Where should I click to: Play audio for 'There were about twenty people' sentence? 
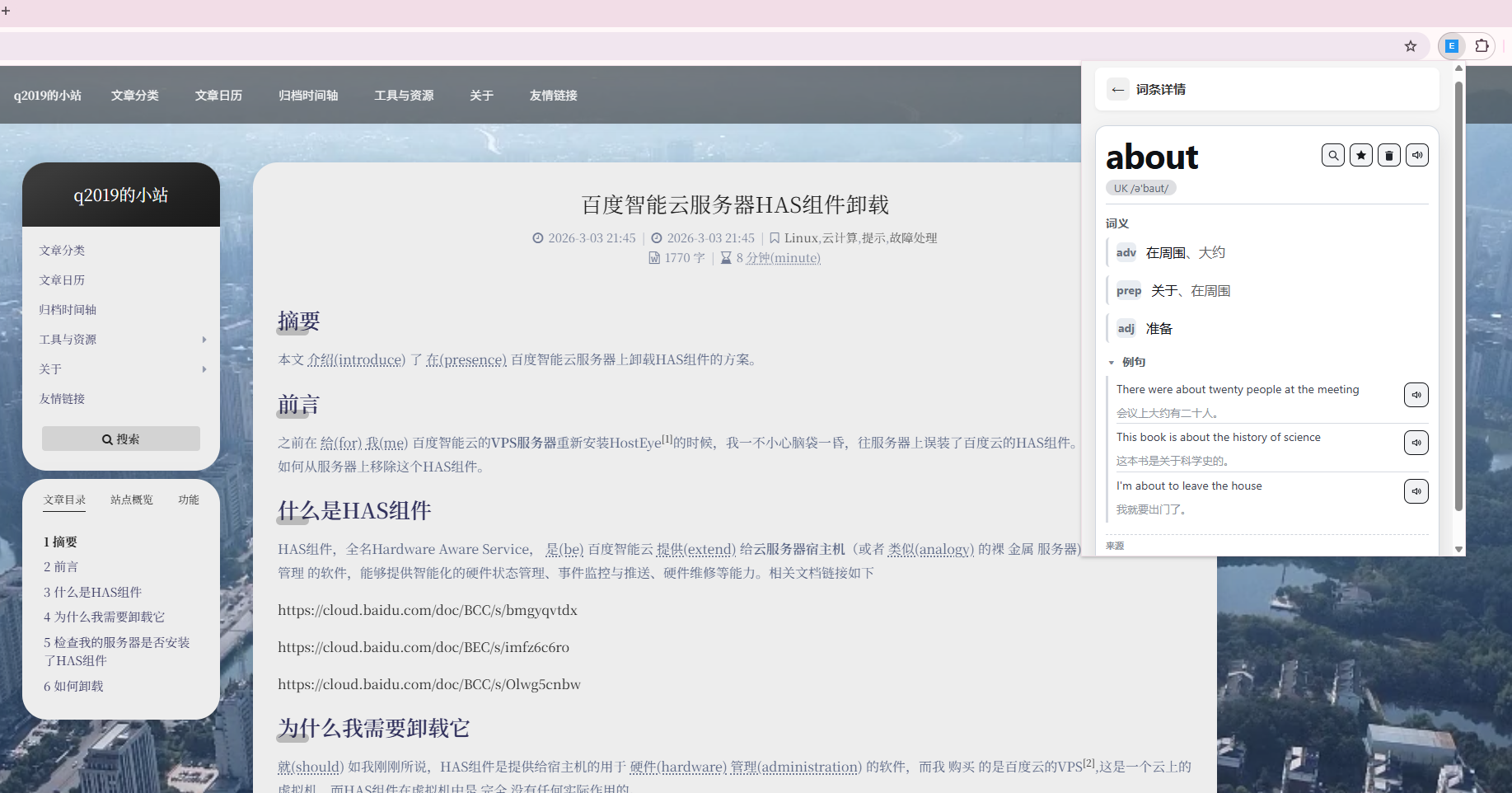coord(1416,395)
